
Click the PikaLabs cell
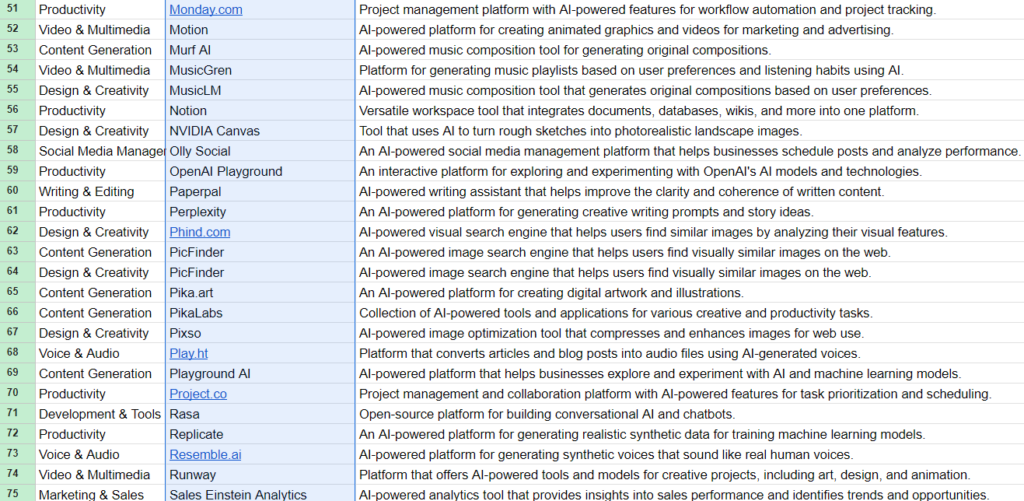click(261, 314)
